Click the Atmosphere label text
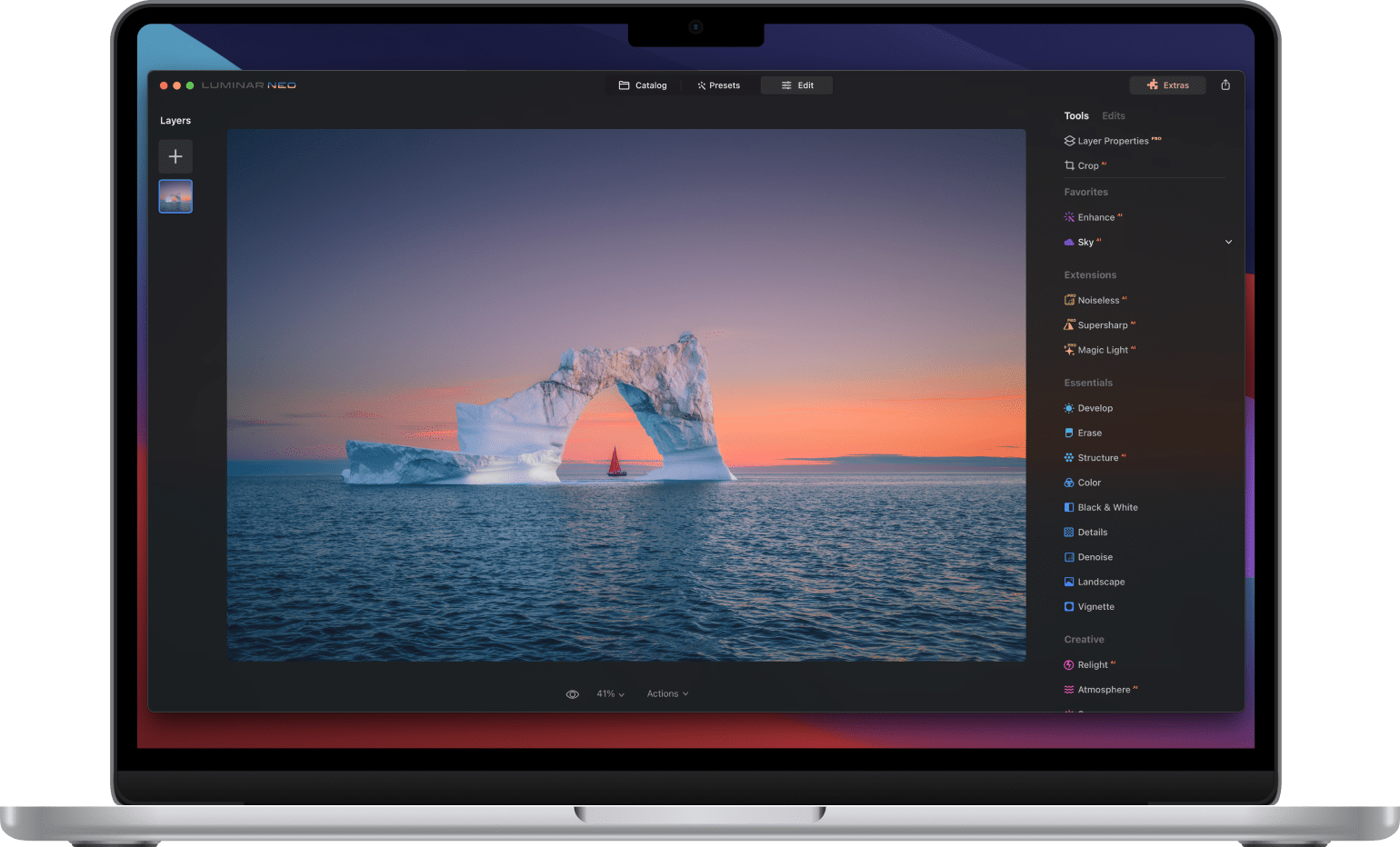This screenshot has width=1400, height=847. [x=1104, y=690]
